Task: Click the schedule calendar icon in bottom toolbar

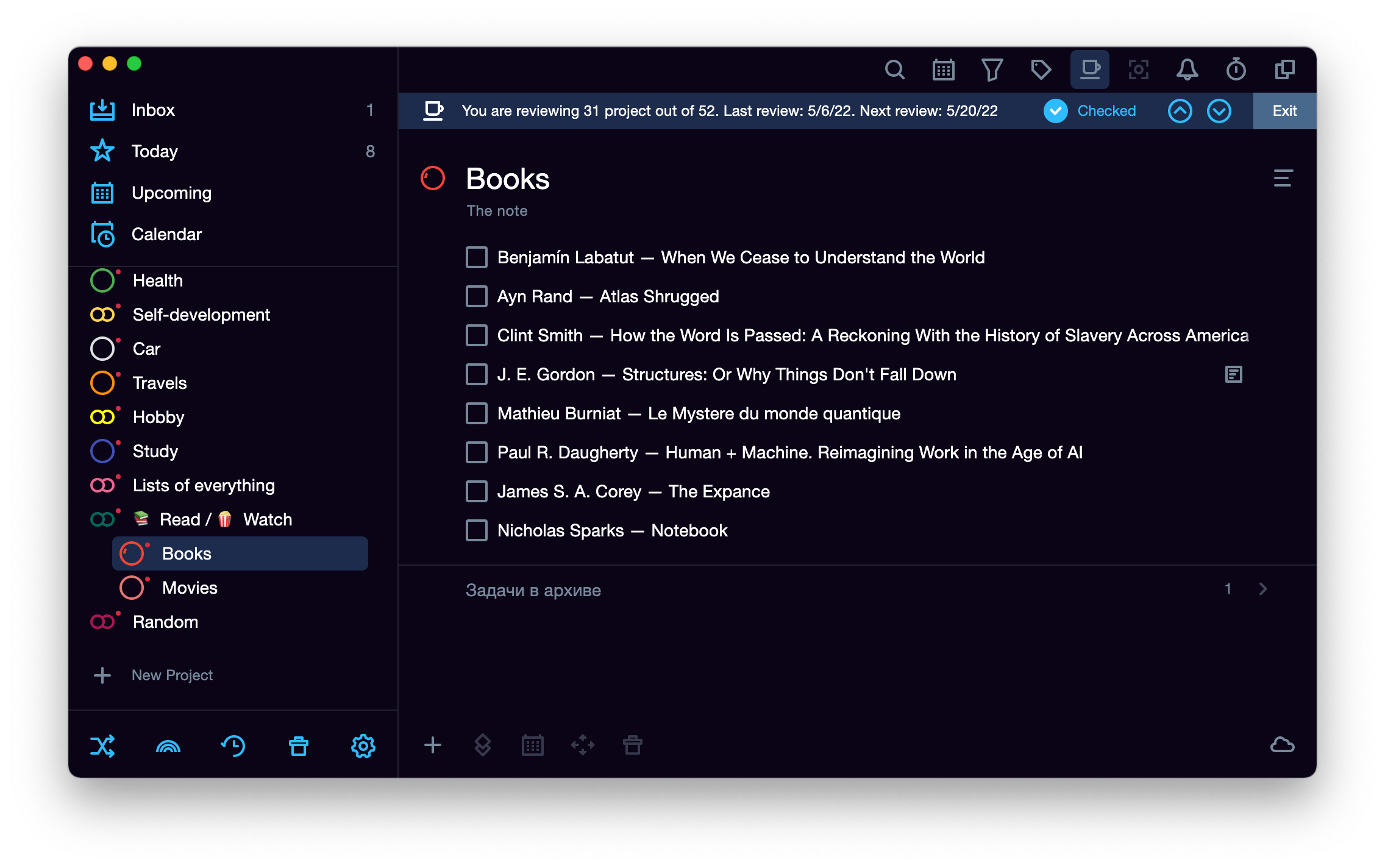Action: [533, 745]
